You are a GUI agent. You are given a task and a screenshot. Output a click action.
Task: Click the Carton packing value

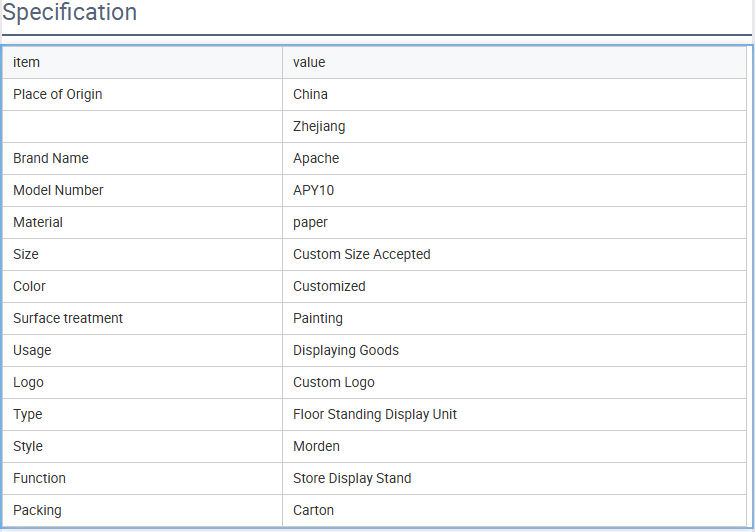coord(314,510)
